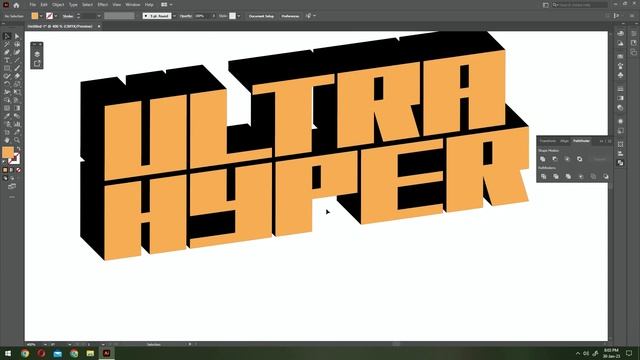The width and height of the screenshot is (640, 360).
Task: Open zoom level dropdown in status bar
Action: (45, 344)
